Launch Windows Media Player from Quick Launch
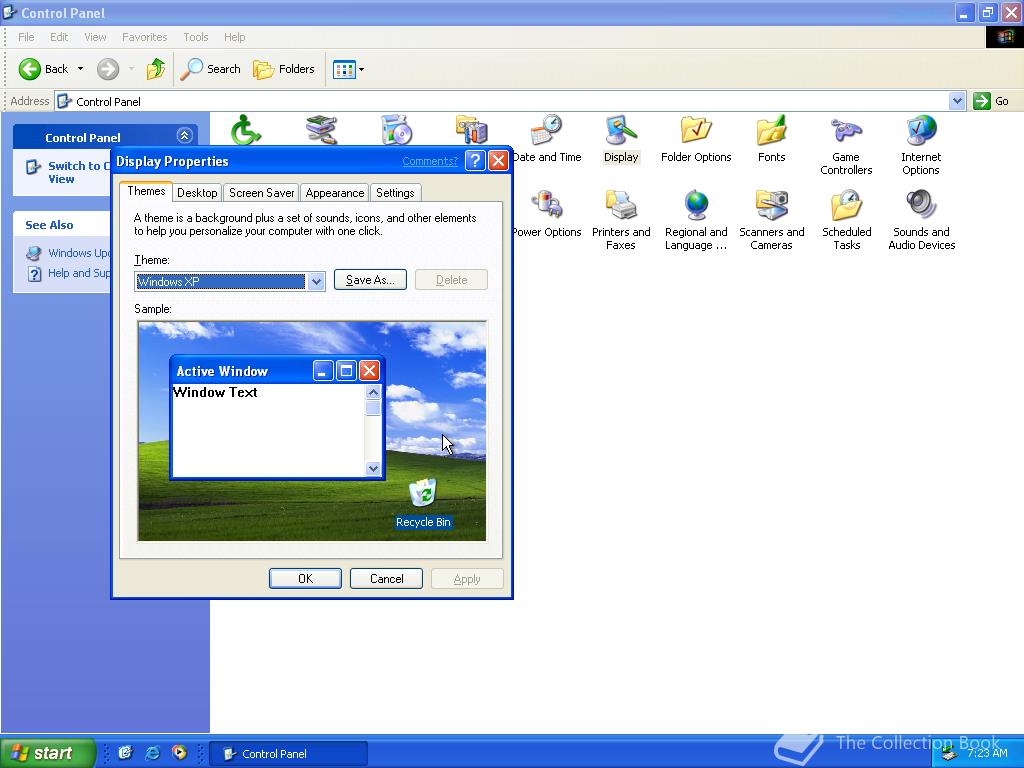 click(x=179, y=753)
